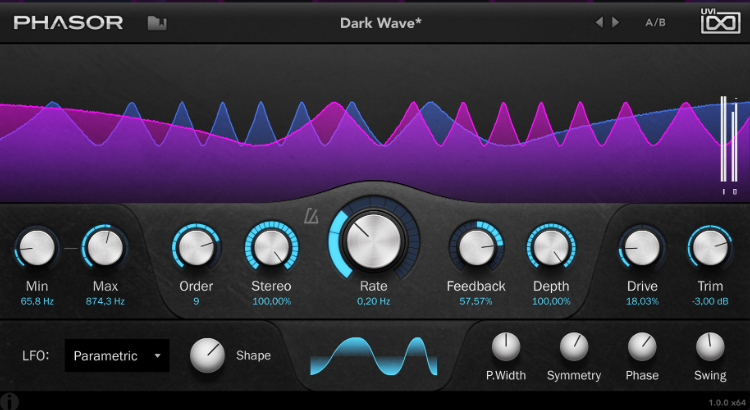Screen dimensions: 750x410
Task: Click the Drive knob
Action: coord(642,248)
